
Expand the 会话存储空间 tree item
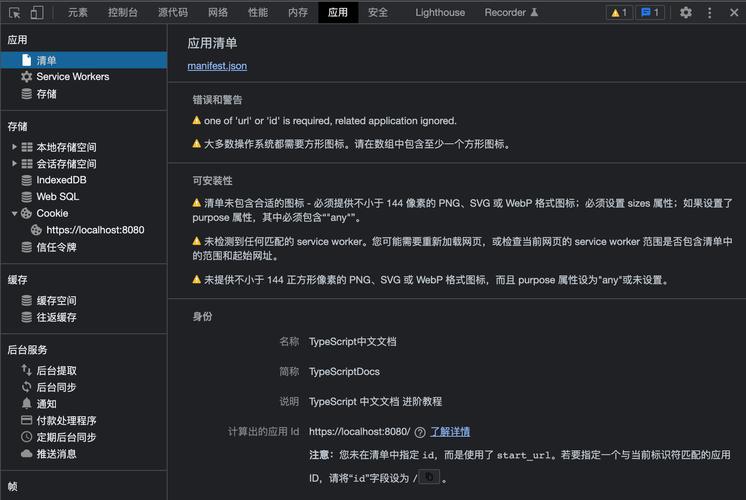point(14,164)
